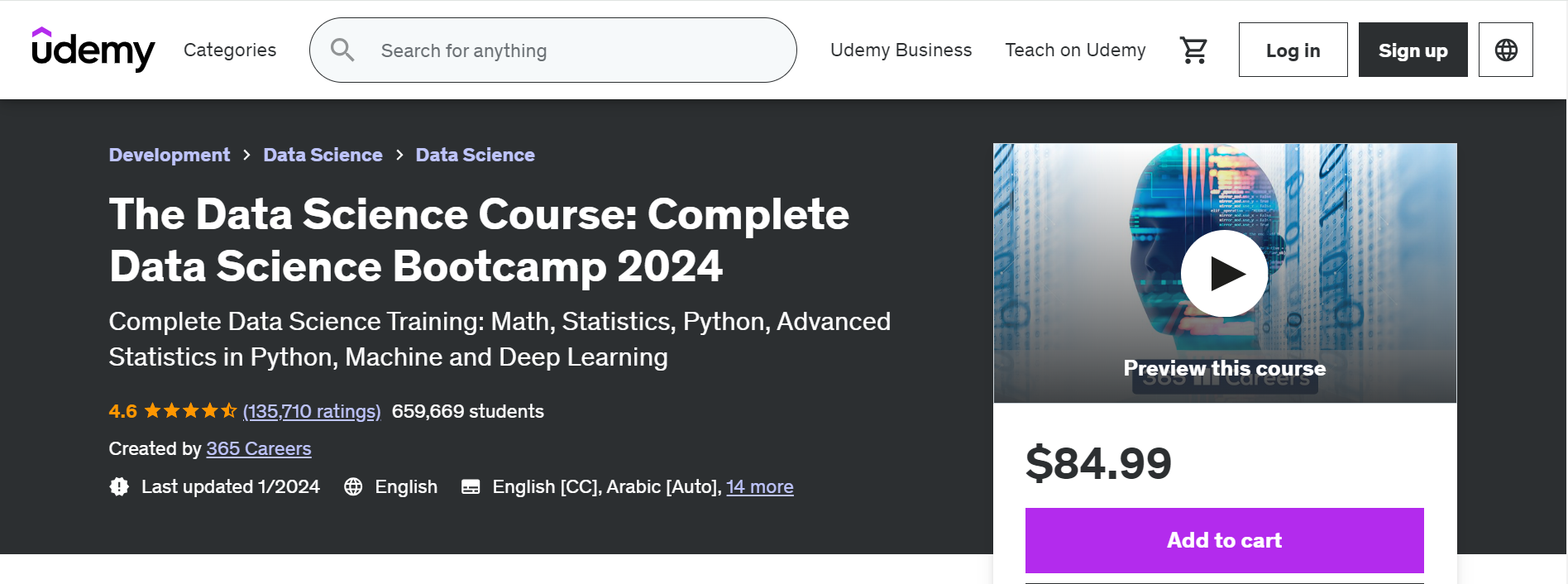Click the orange rating stars

(x=188, y=410)
